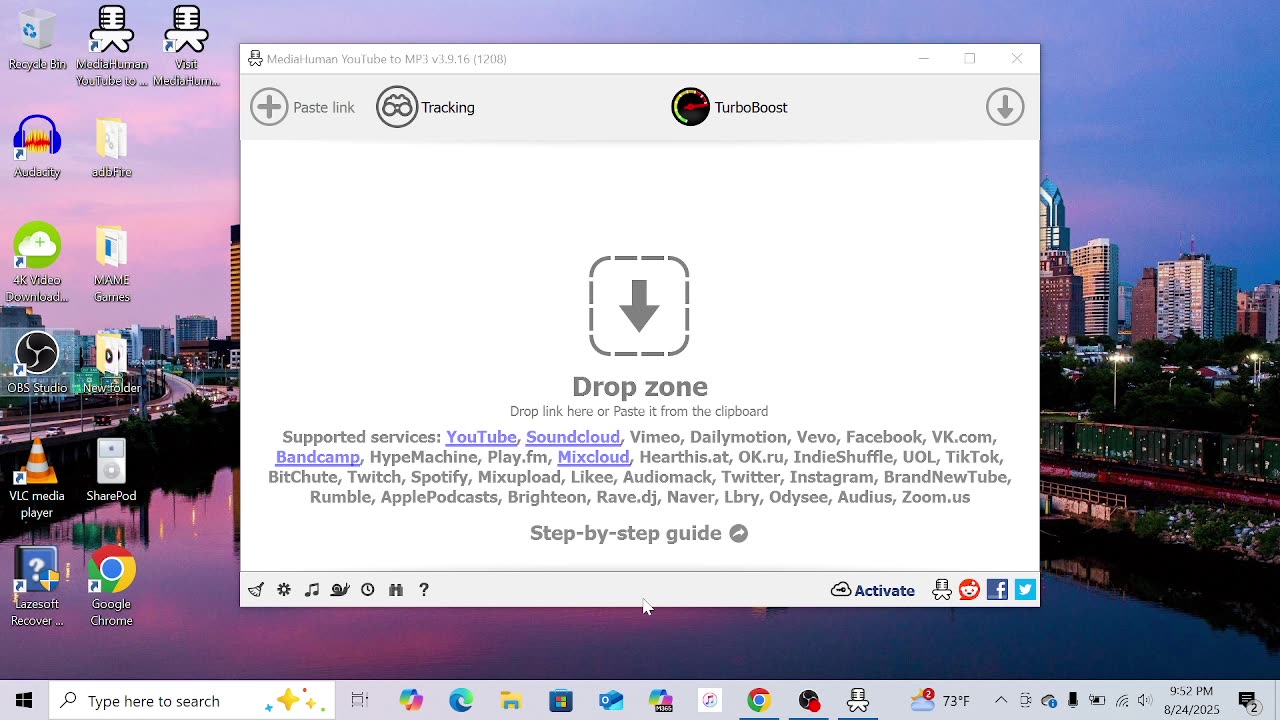Select the adbFire folder on desktop
This screenshot has height=720, width=1280.
click(x=112, y=147)
